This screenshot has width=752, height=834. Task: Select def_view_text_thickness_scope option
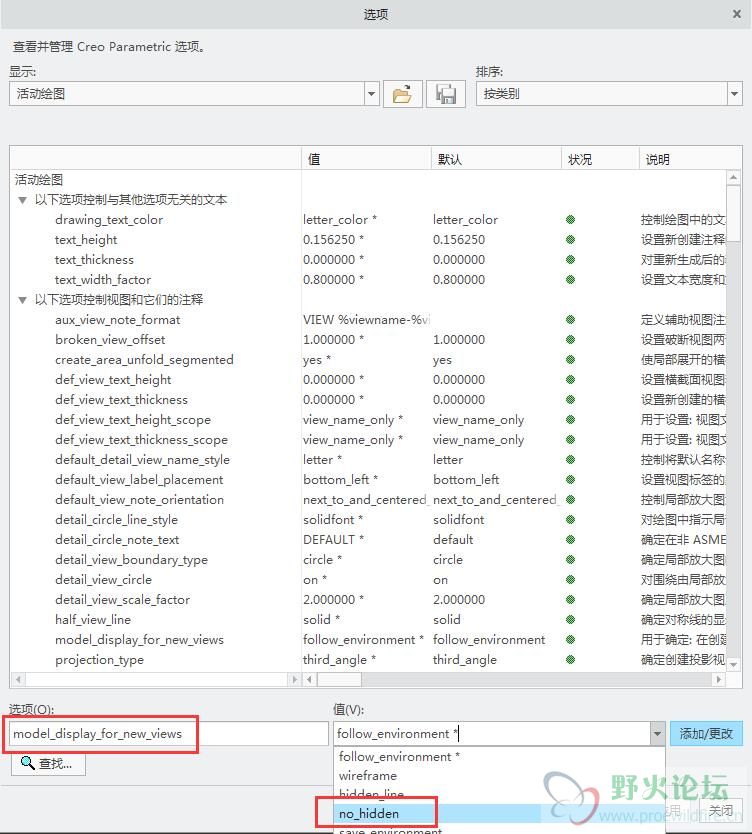(141, 440)
